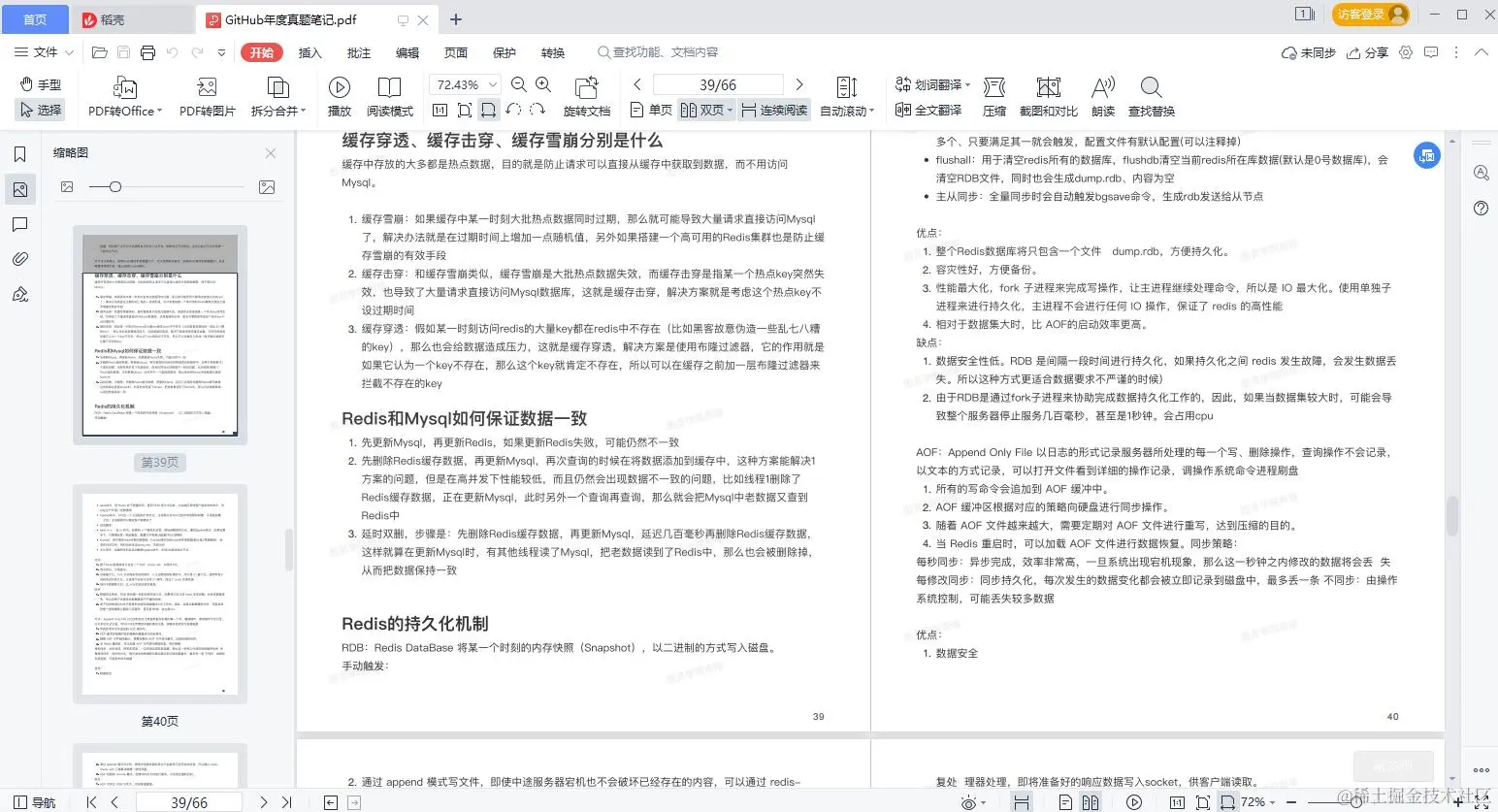The image size is (1498, 812).
Task: Zoom out with the minus magnifier
Action: coord(519,84)
